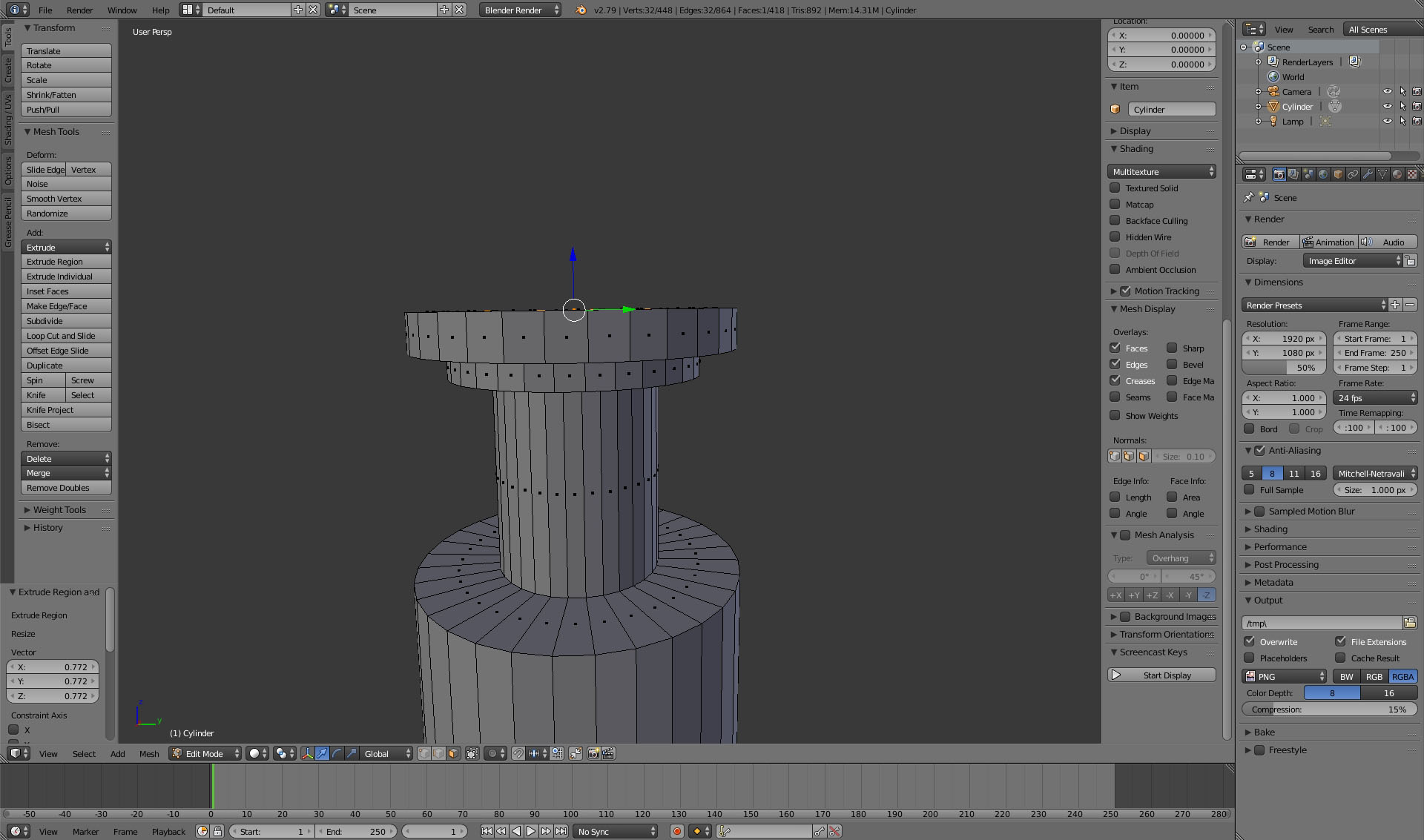1424x840 pixels.
Task: Enable Ambient Occlusion checkbox
Action: pos(1115,269)
